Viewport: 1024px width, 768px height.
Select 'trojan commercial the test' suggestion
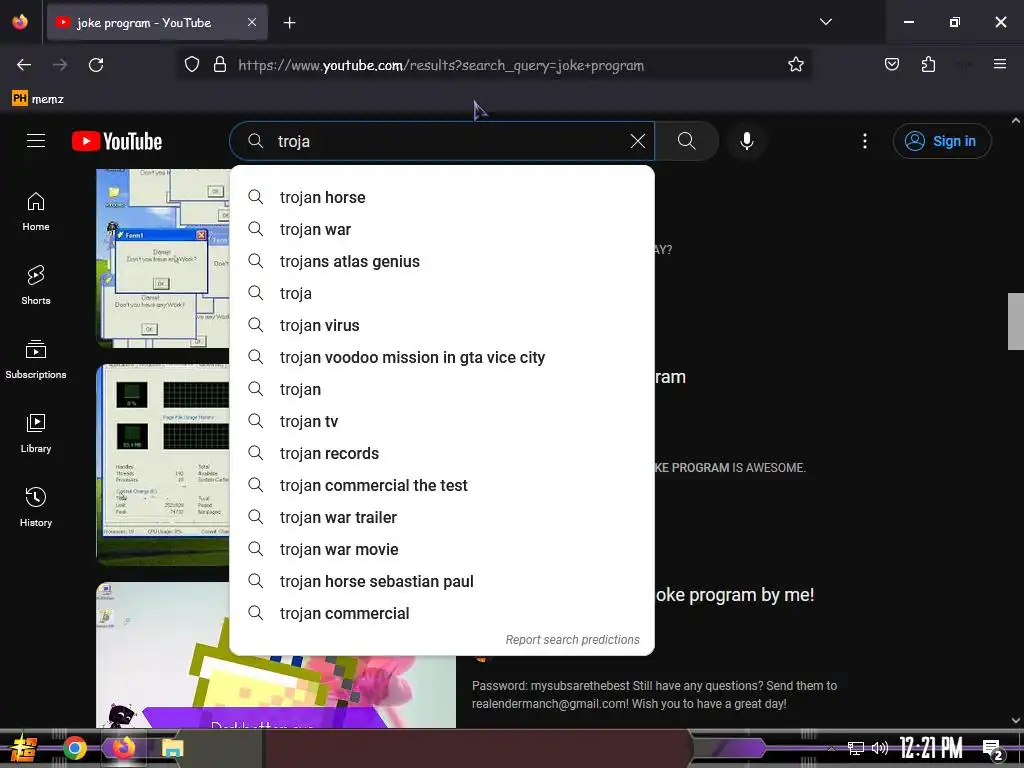442,485
